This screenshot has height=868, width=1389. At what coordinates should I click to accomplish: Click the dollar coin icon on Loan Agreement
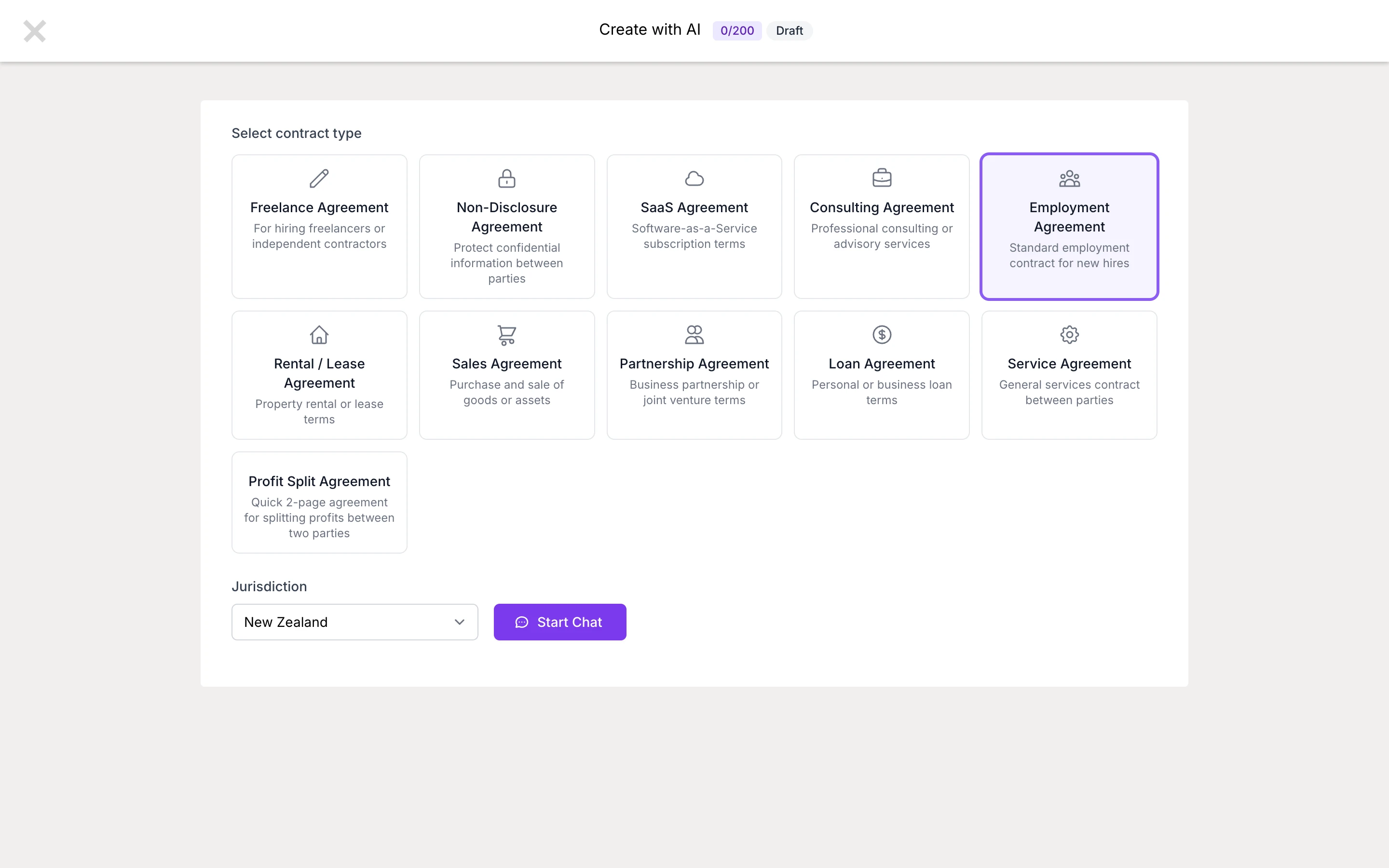882,335
